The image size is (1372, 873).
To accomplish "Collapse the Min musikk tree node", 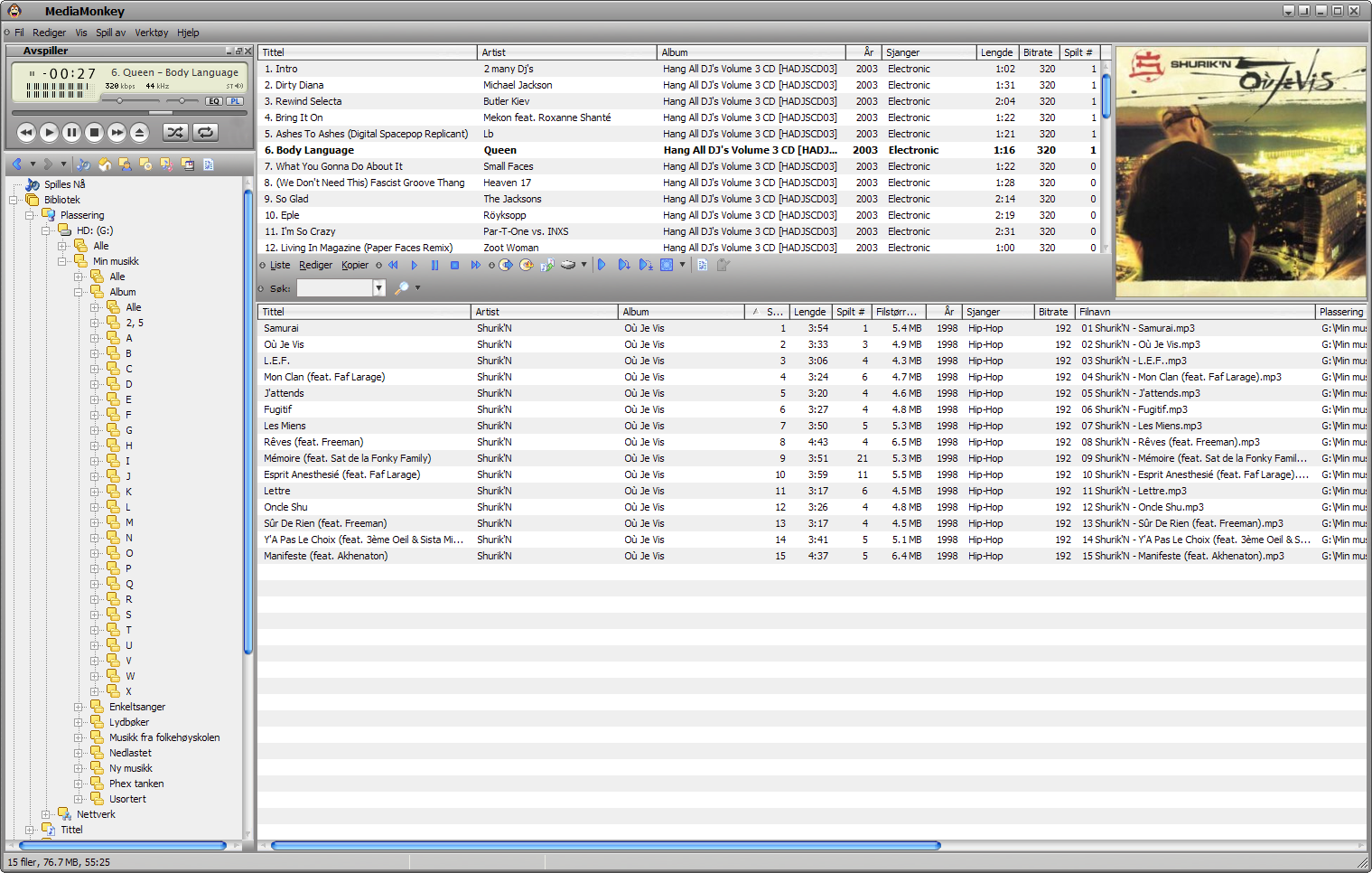I will pos(62,261).
